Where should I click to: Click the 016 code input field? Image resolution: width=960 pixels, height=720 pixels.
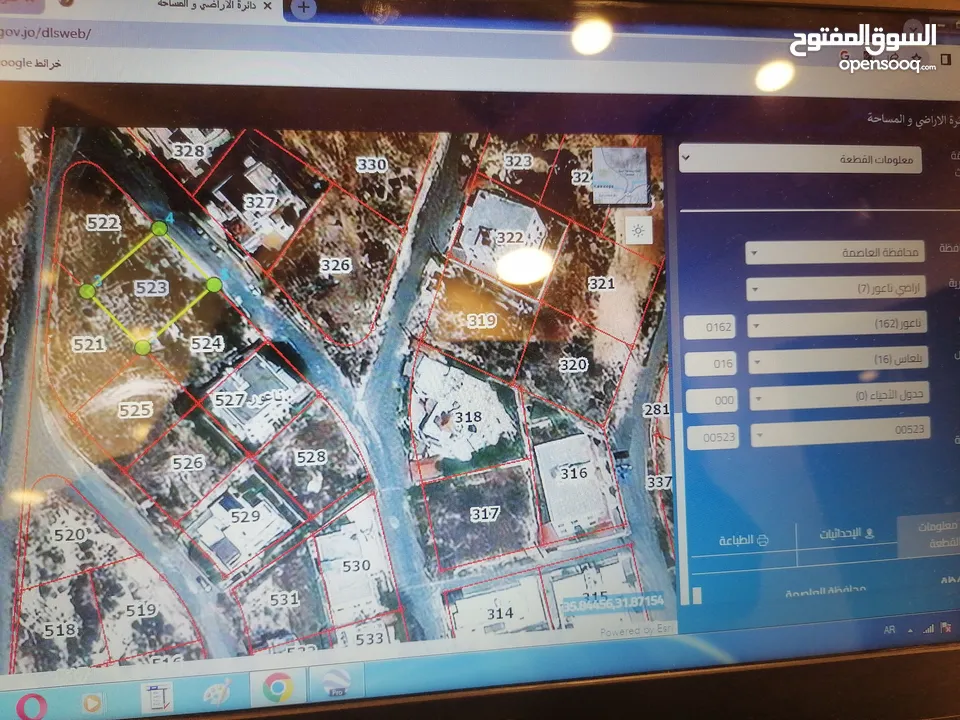click(x=711, y=364)
